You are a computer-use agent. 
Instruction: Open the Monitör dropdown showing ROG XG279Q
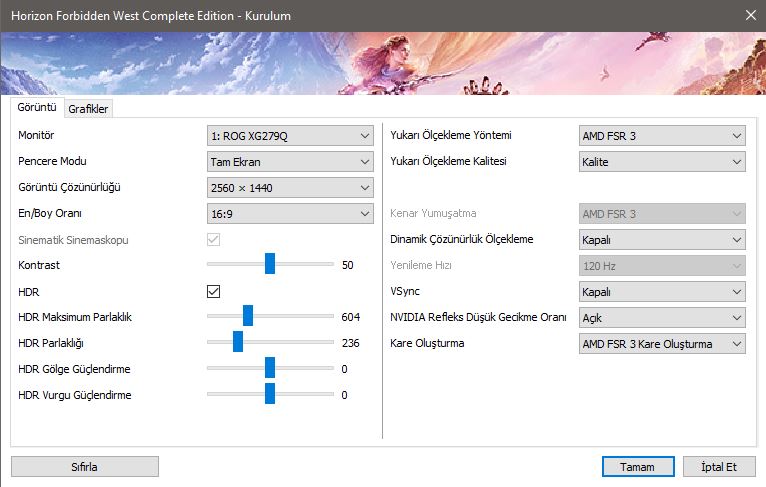pos(290,136)
